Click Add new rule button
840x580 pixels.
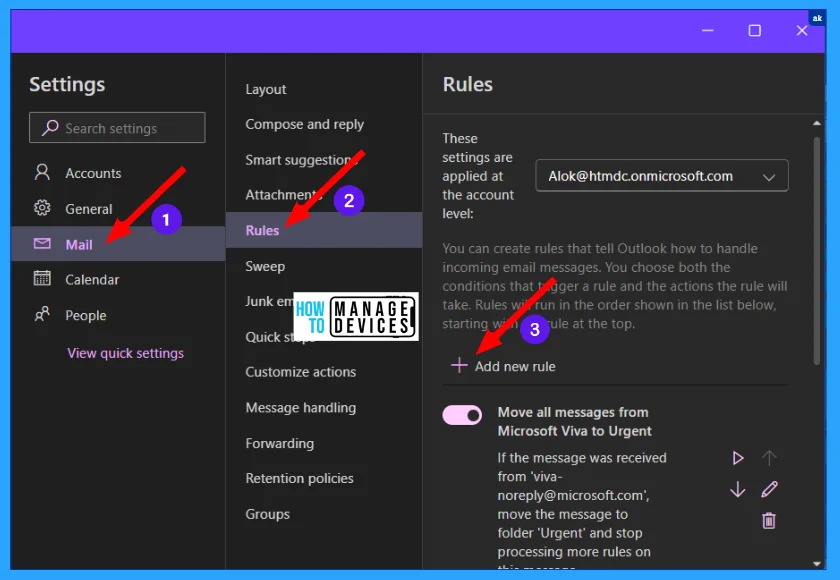pyautogui.click(x=503, y=366)
